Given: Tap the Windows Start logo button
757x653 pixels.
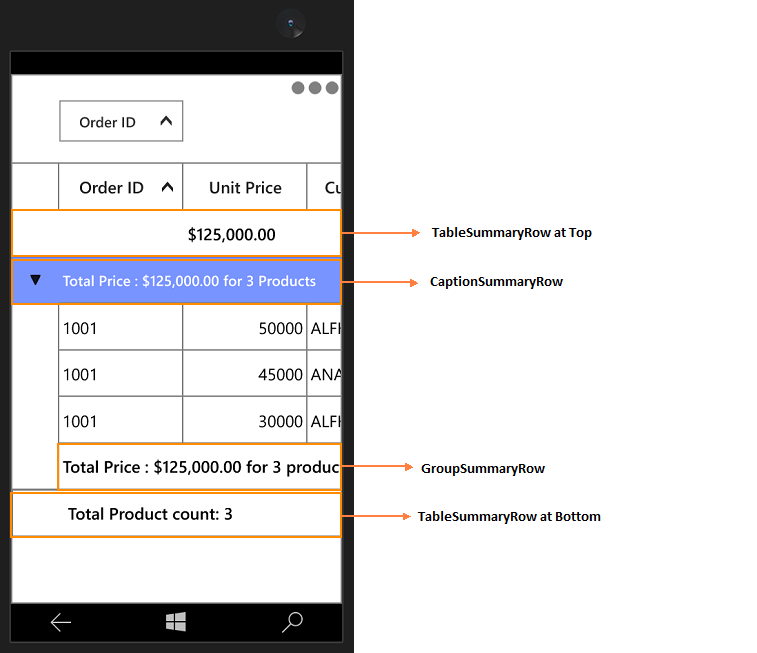Looking at the screenshot, I should (x=176, y=622).
